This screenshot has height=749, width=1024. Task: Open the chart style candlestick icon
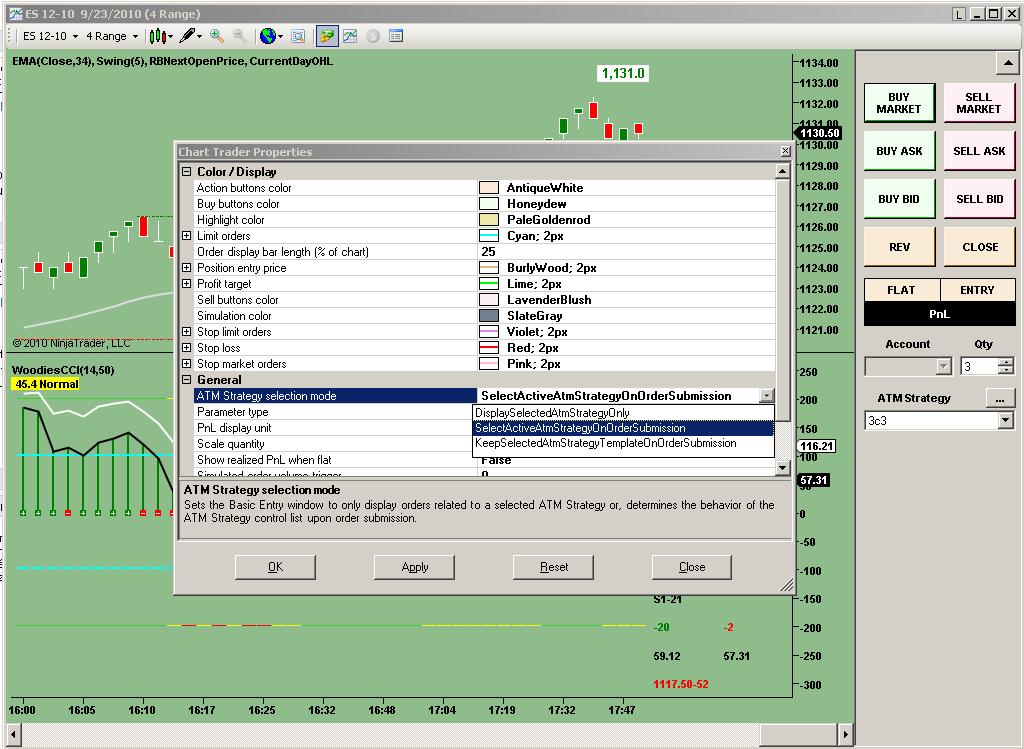(157, 36)
